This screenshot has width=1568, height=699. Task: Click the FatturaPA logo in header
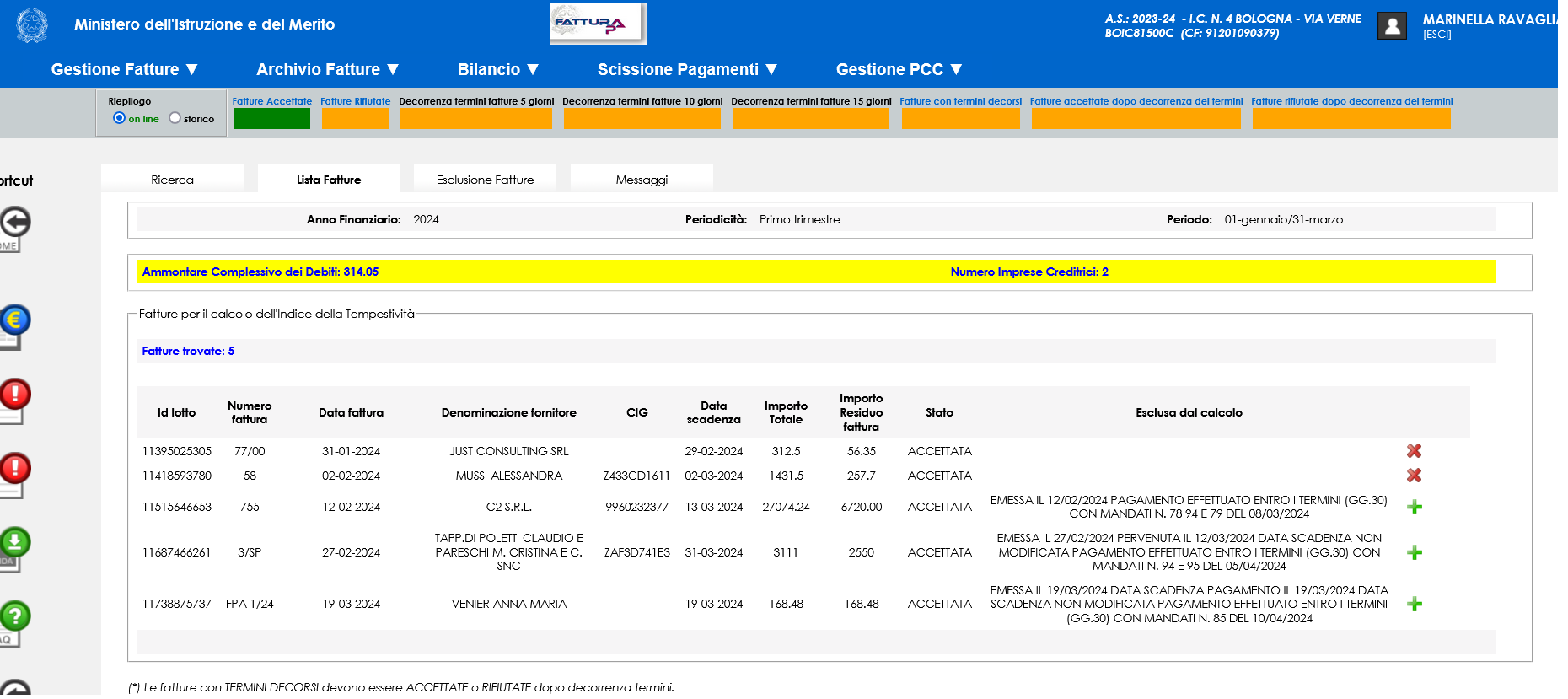pyautogui.click(x=598, y=24)
